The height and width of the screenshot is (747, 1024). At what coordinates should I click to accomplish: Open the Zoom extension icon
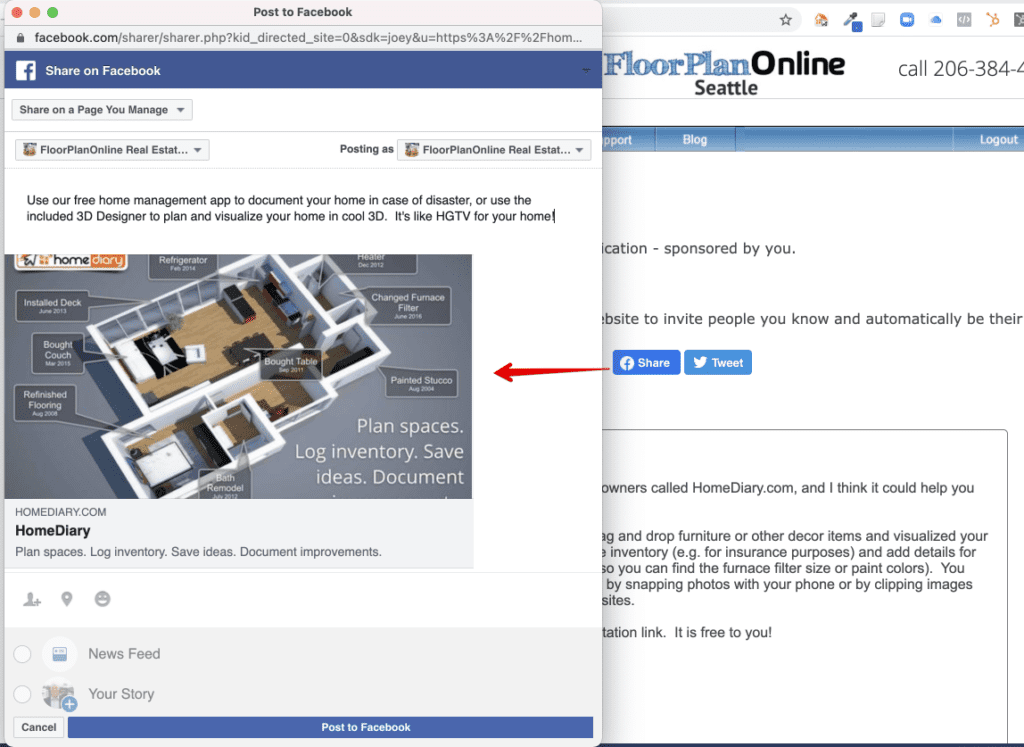907,19
